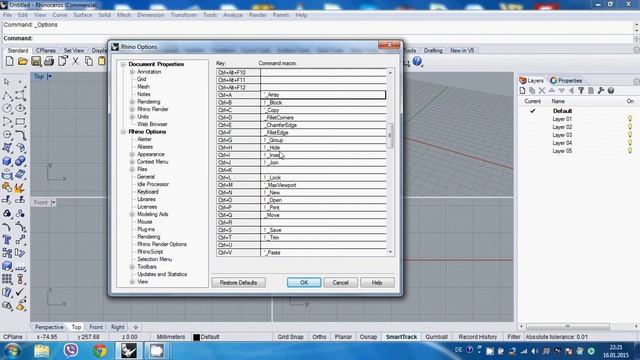Viewport: 640px width, 360px height.
Task: Switch to the Properties panel tab
Action: (566, 80)
